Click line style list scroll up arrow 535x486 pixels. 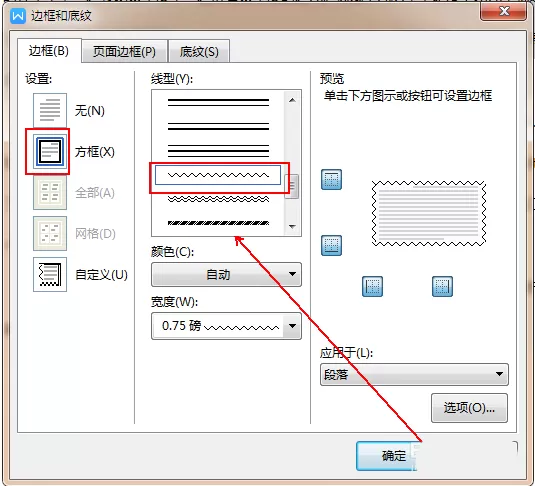click(292, 100)
